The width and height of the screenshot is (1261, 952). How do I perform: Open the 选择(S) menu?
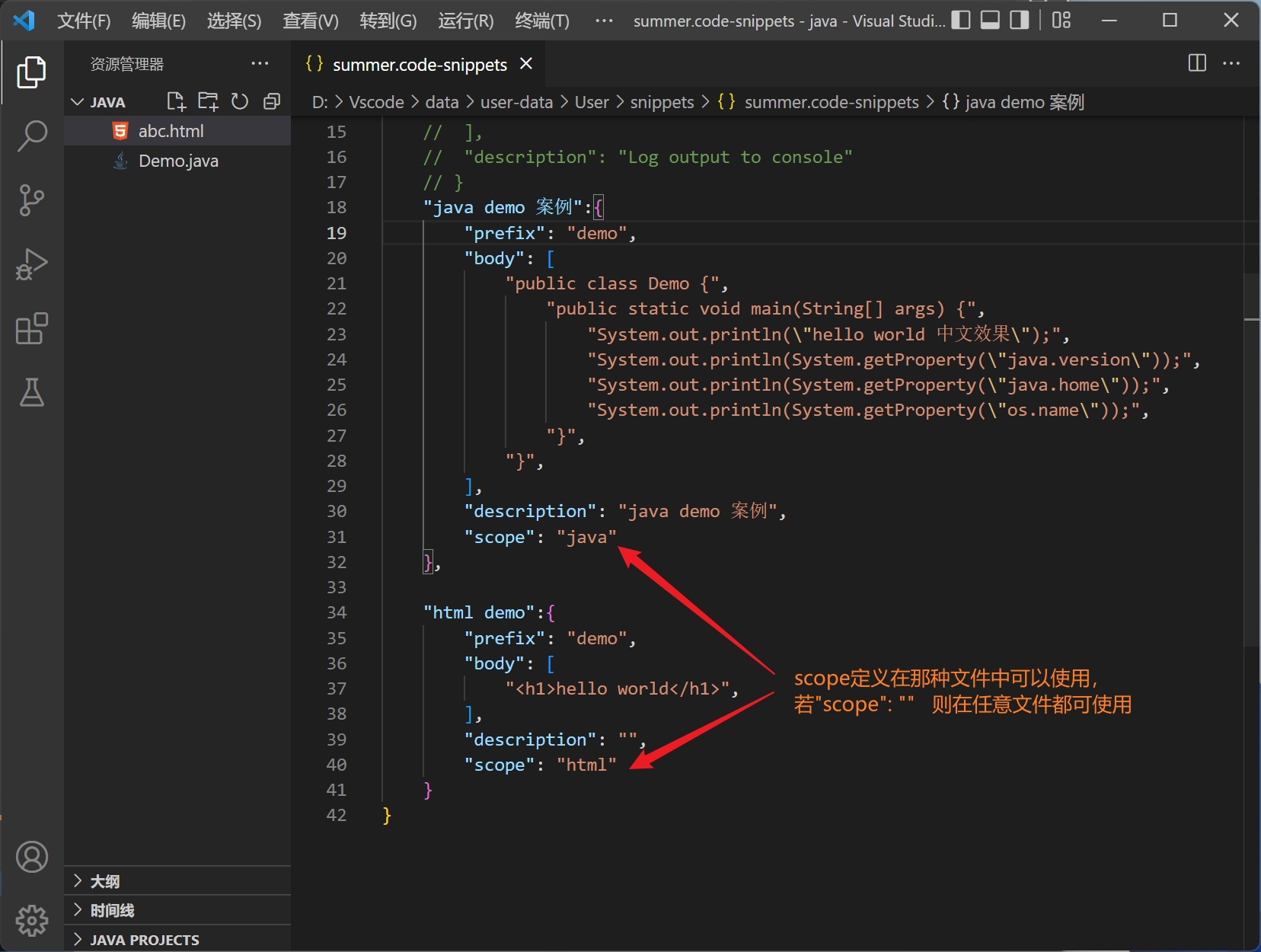(234, 21)
